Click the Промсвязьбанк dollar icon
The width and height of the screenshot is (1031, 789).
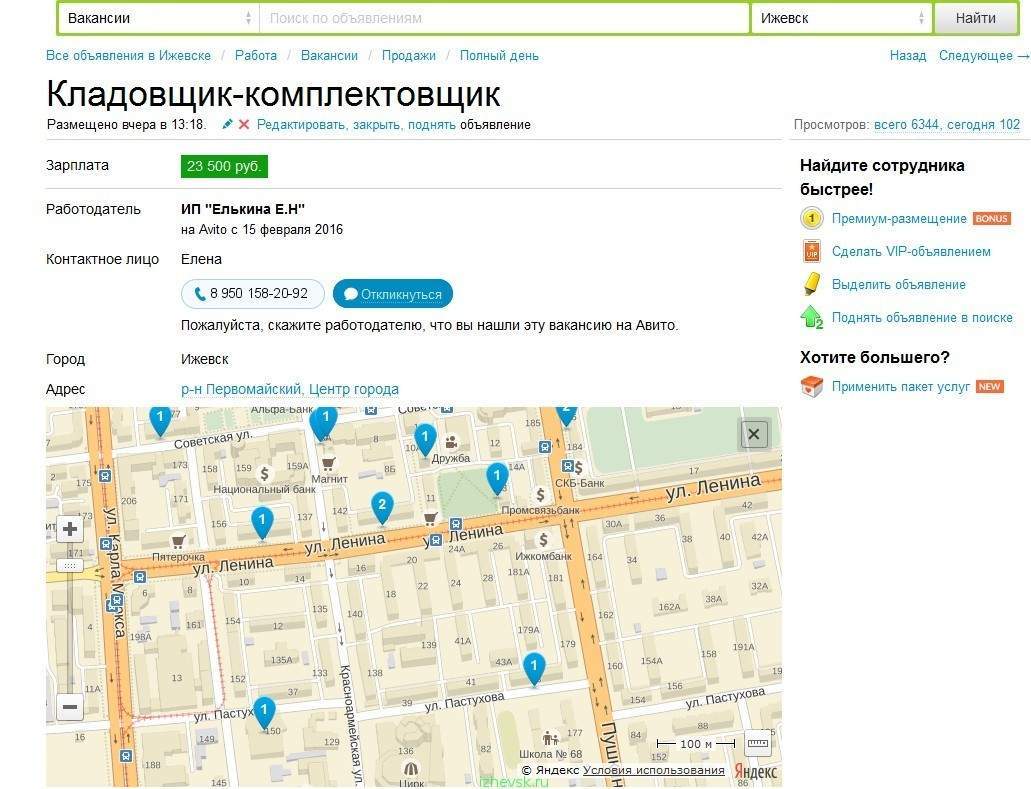coord(540,494)
